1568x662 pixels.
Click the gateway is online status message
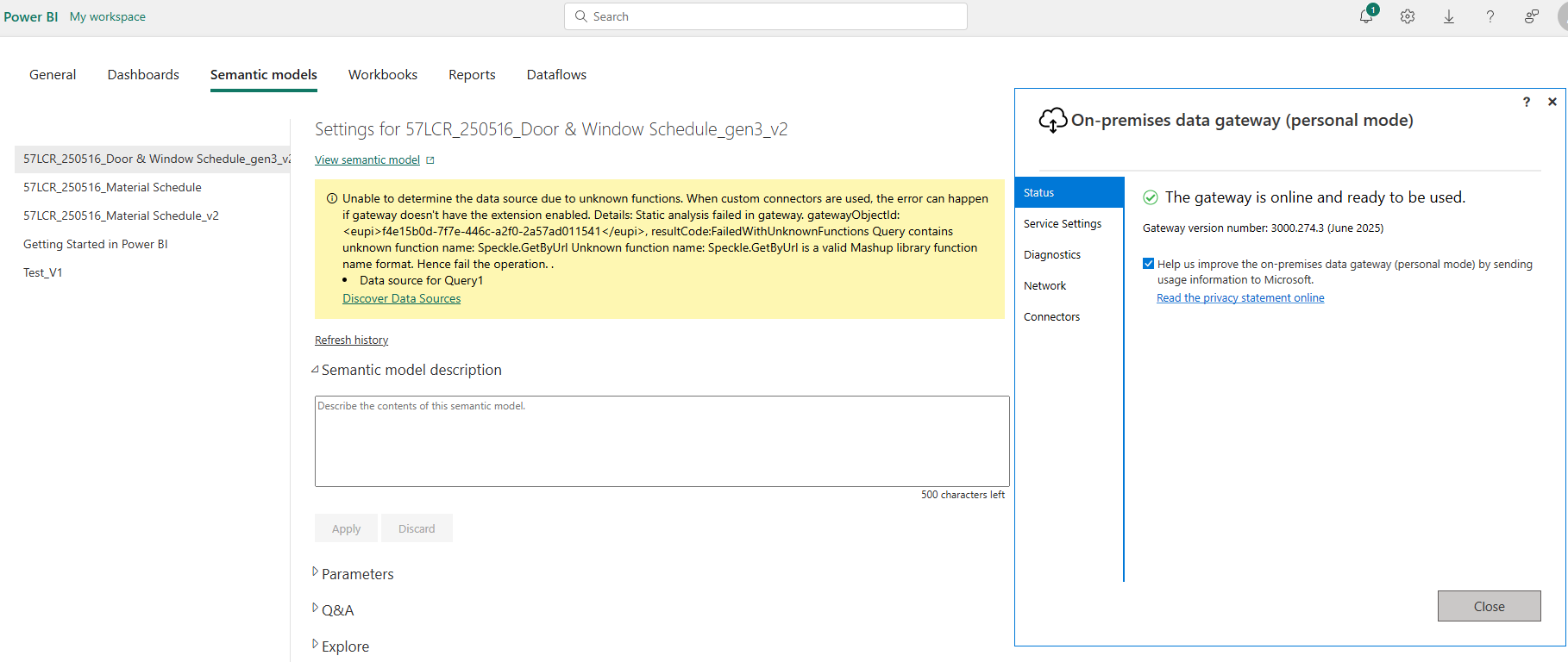pos(1314,197)
